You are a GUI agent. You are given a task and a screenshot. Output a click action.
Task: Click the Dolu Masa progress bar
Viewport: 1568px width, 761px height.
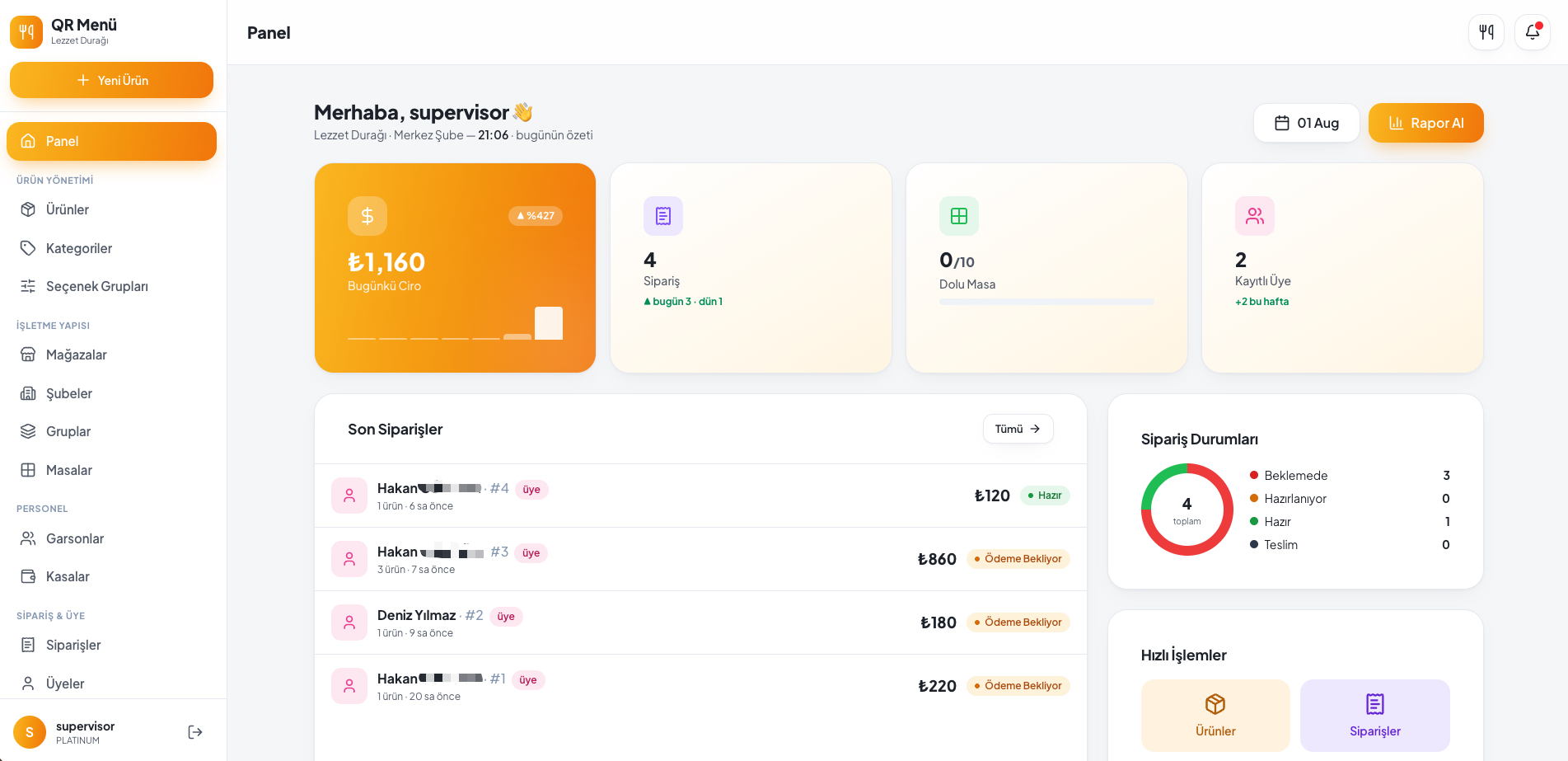(x=1046, y=302)
